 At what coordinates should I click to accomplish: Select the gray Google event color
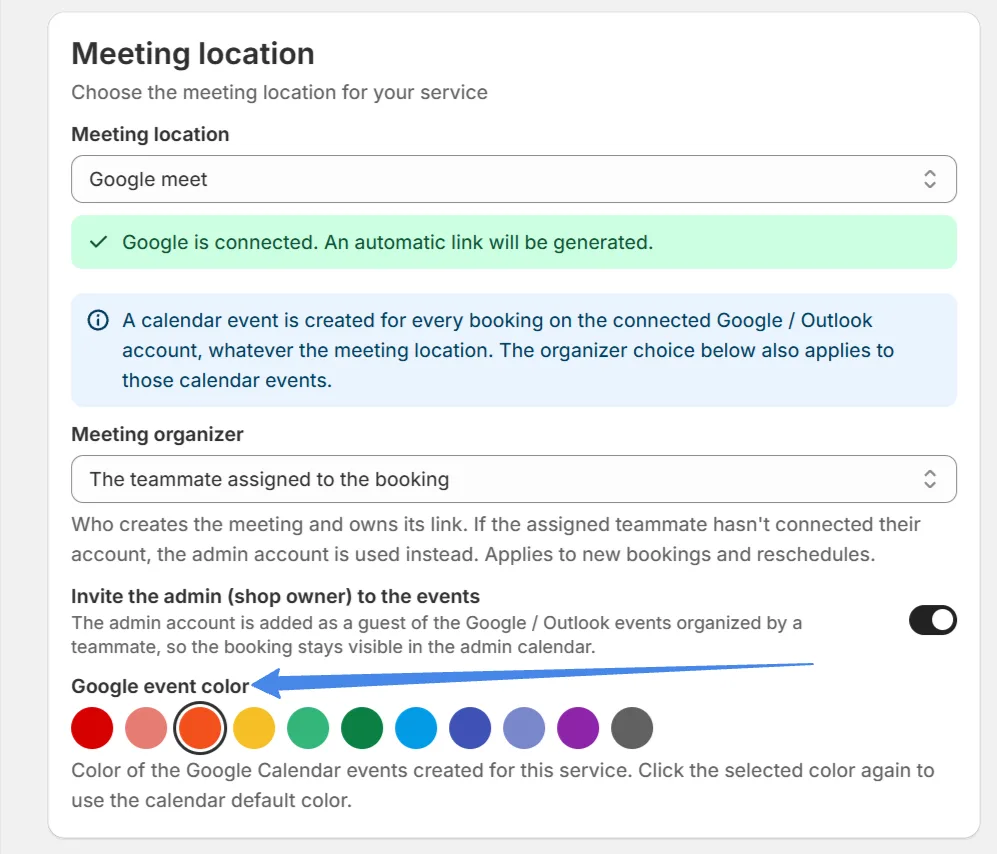click(633, 727)
